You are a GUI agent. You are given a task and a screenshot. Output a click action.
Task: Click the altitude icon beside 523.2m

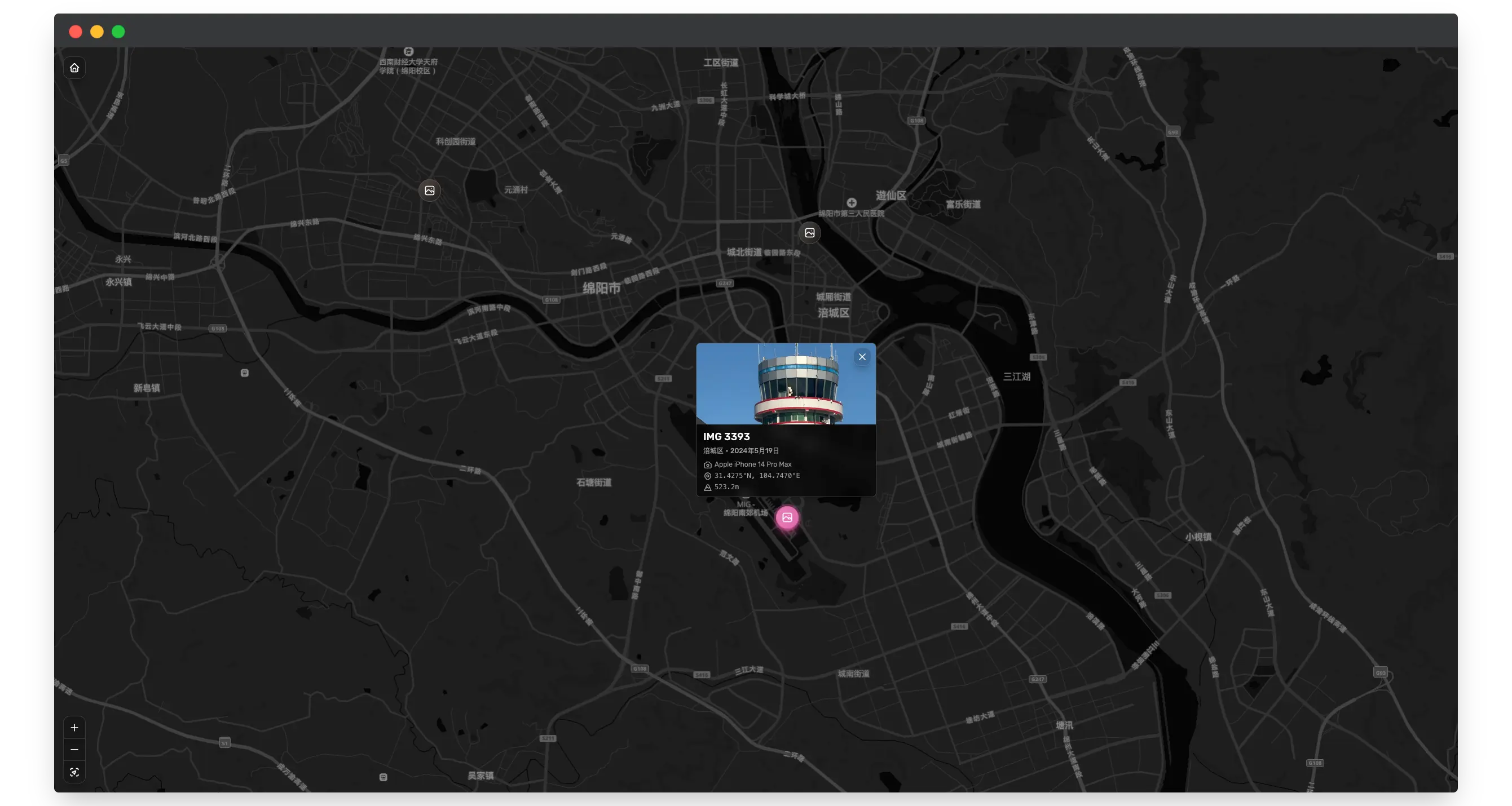pyautogui.click(x=707, y=488)
